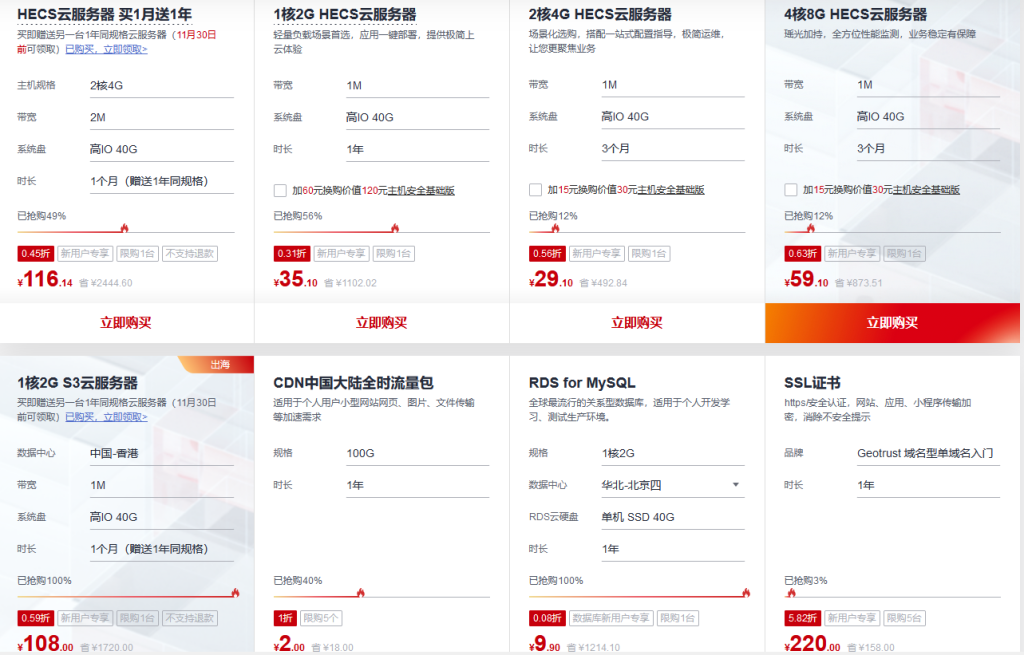Enable 加15元换购 checkbox on 2核4G HECS card
Viewport: 1024px width, 655px height.
(535, 190)
